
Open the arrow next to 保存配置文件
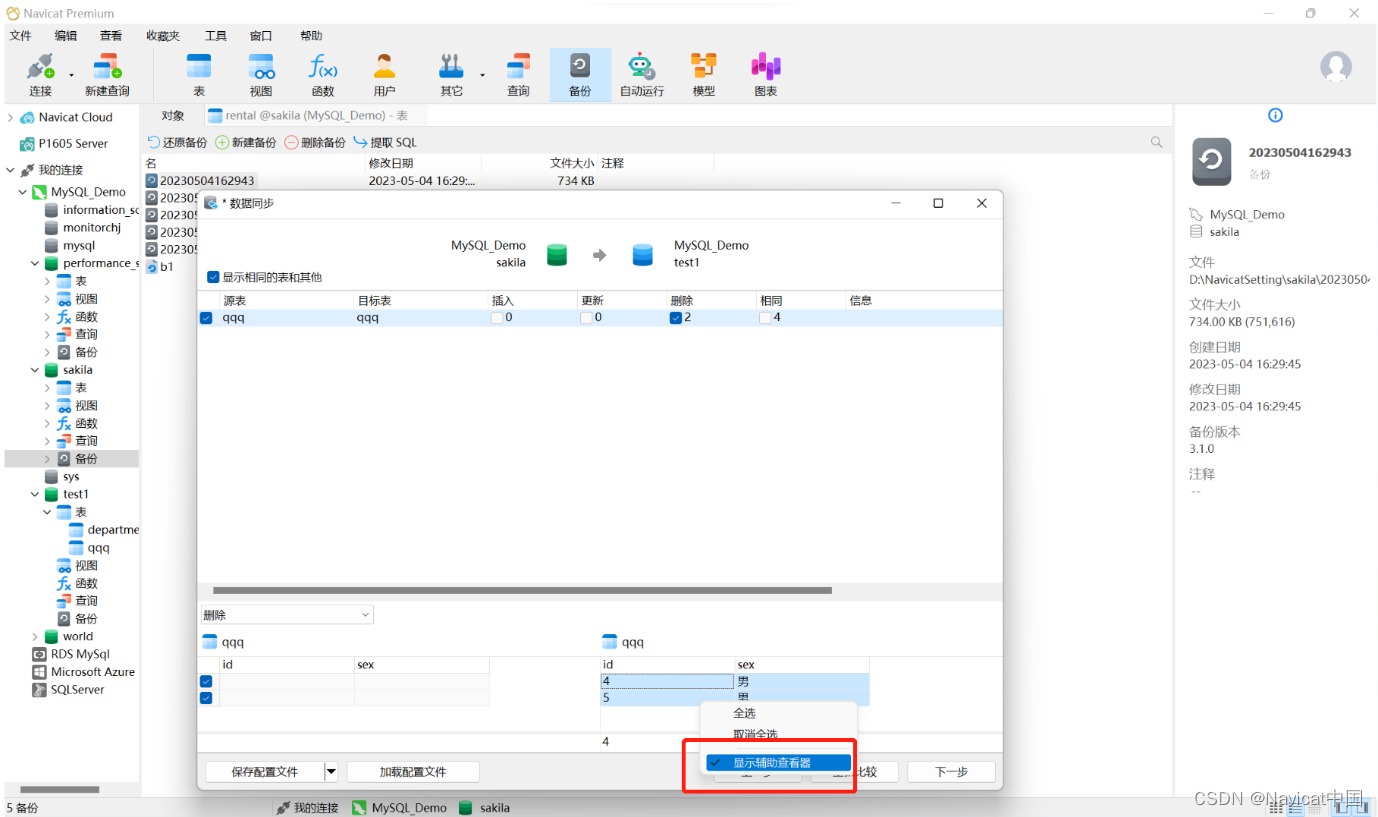coord(331,772)
